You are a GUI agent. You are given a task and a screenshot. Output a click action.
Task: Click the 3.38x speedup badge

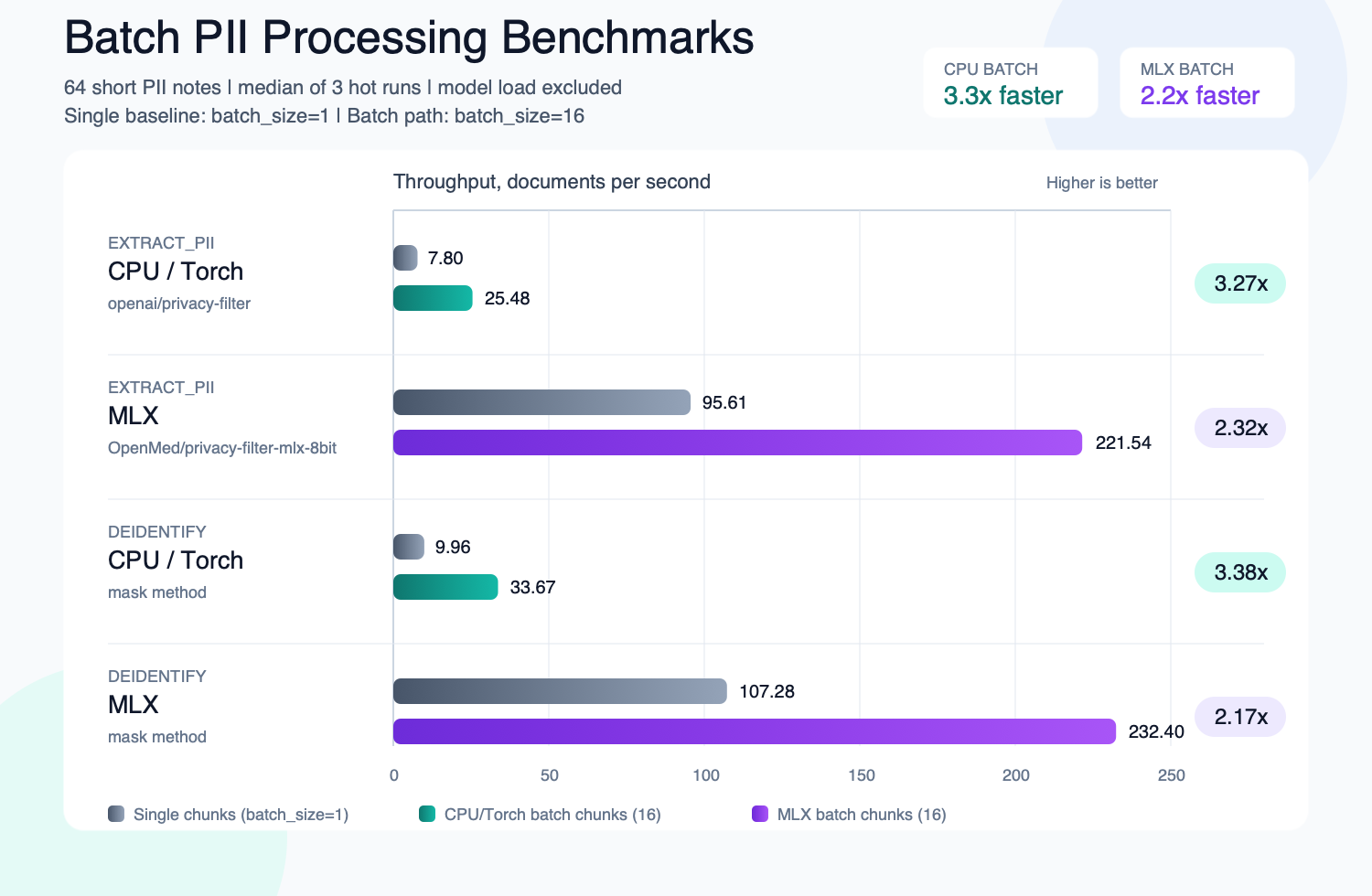pyautogui.click(x=1240, y=572)
